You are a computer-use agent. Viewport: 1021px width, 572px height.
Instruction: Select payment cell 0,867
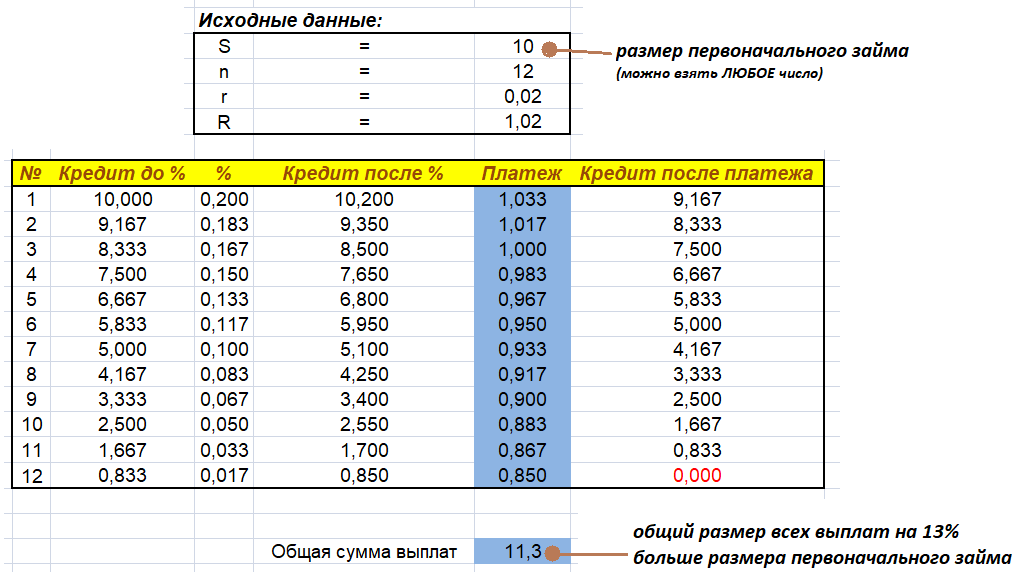coord(522,450)
